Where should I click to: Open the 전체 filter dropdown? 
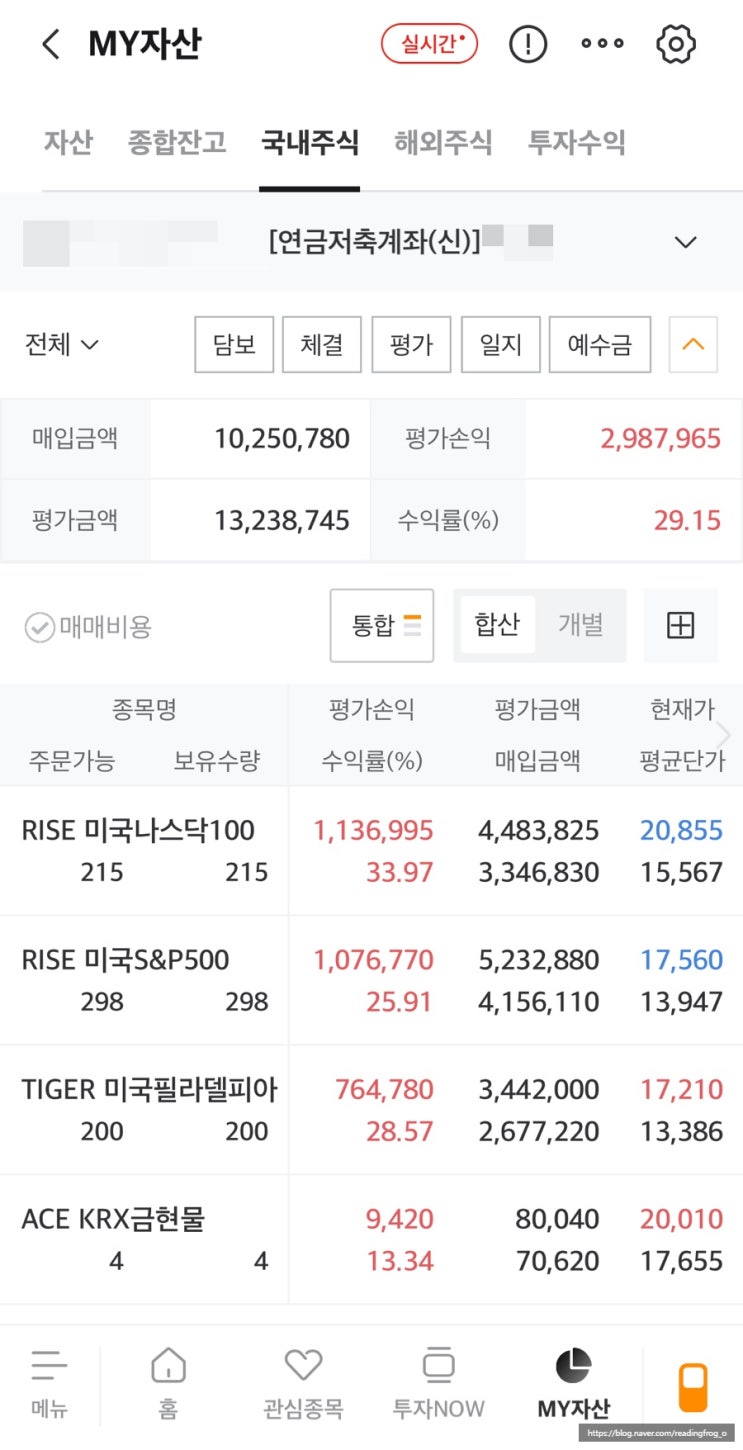[x=62, y=345]
